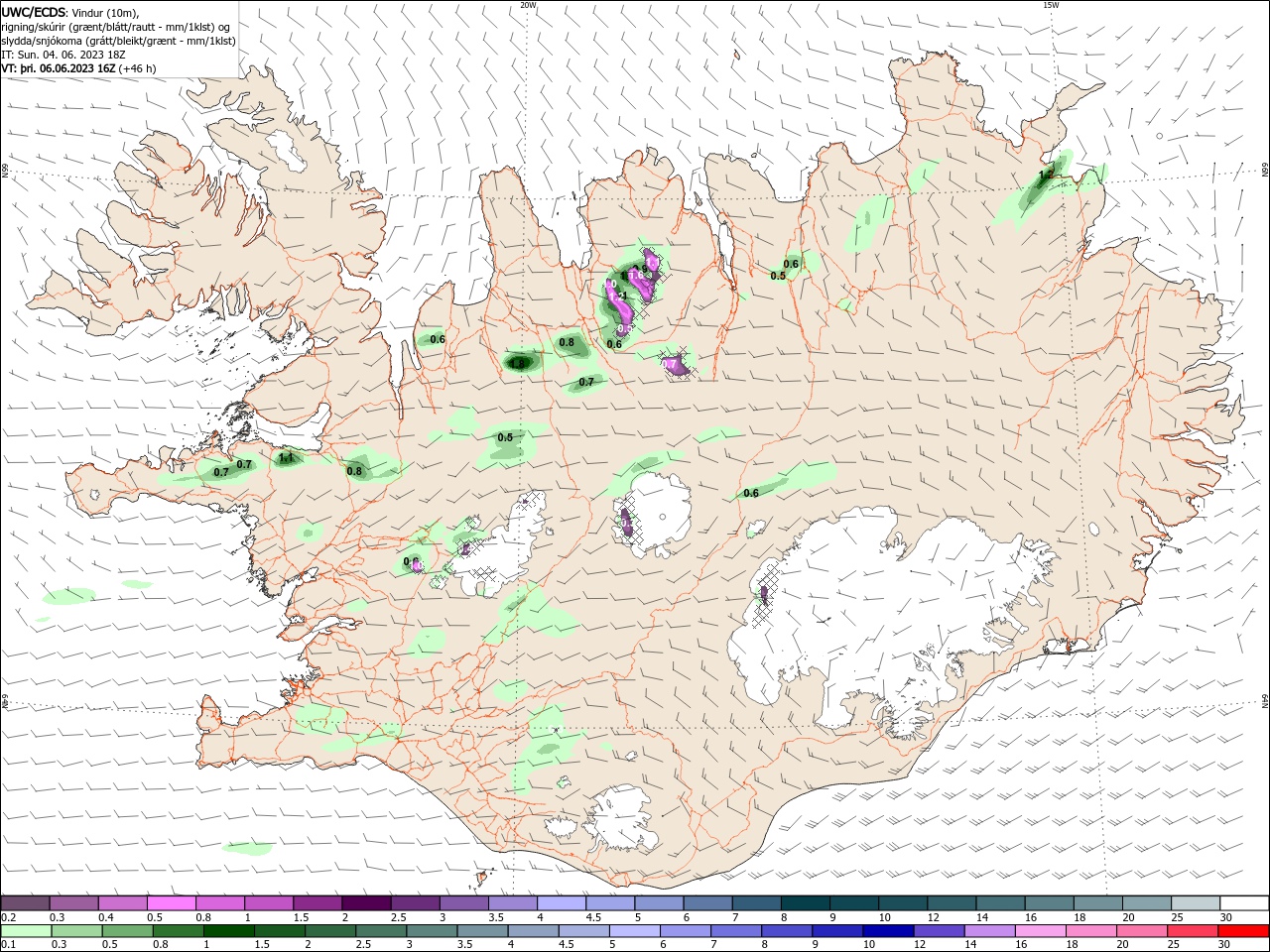Click the darkest purple snow legend swatch
1270x952 pixels.
(x=366, y=903)
